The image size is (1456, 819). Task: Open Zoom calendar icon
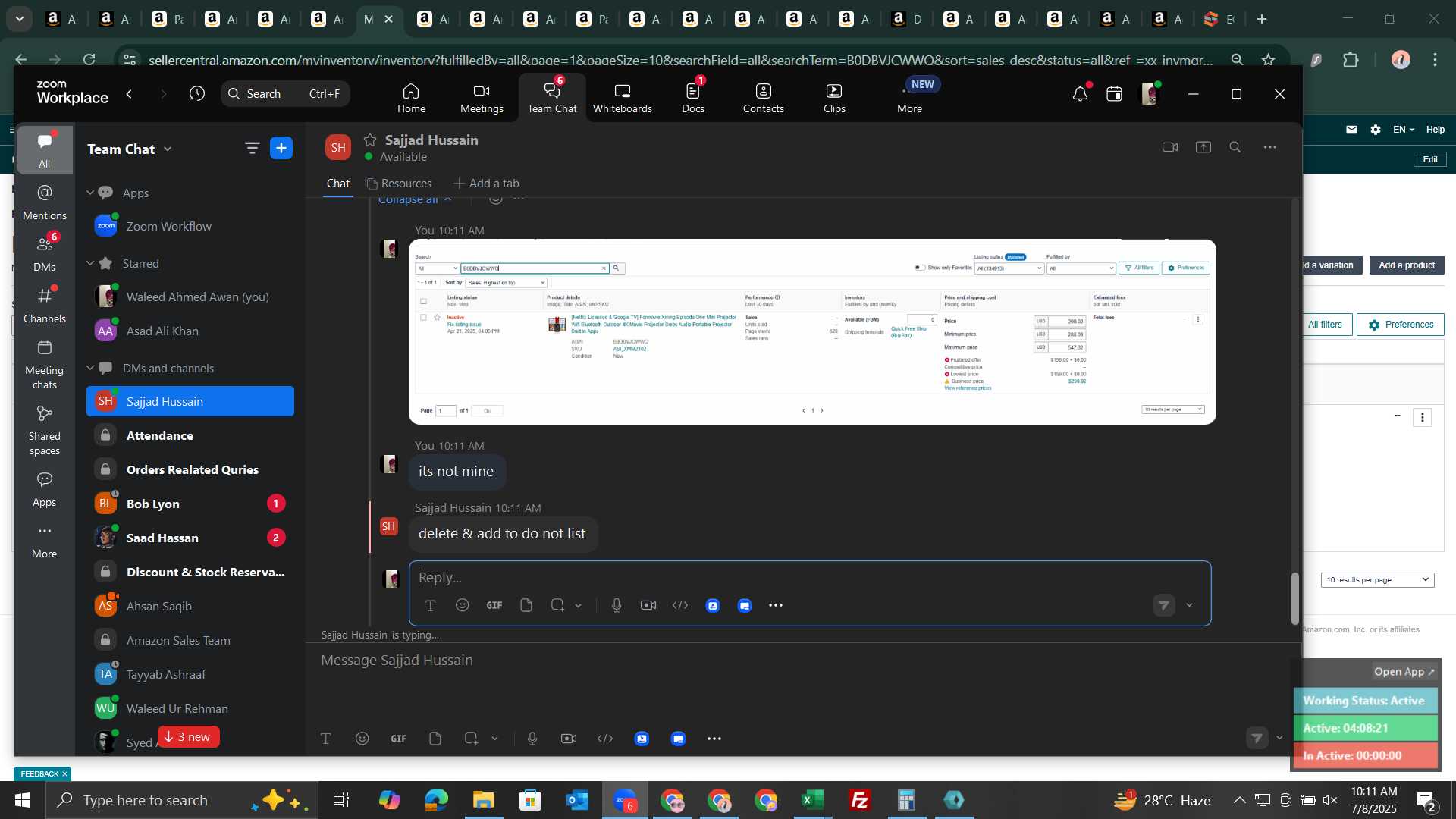tap(1114, 94)
